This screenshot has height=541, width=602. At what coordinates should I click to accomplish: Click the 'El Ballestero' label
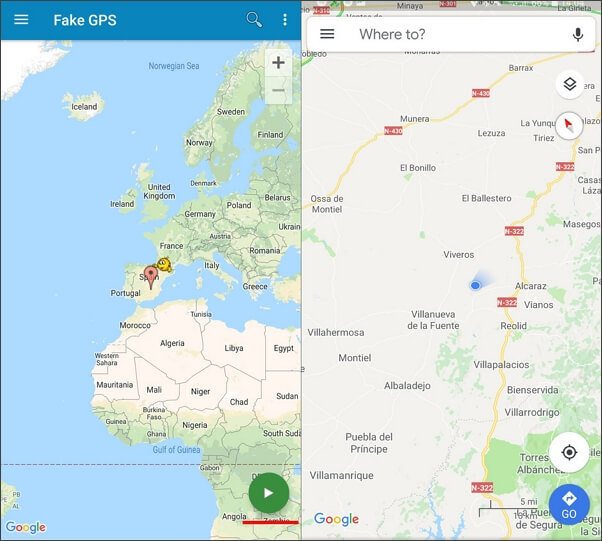[x=486, y=198]
